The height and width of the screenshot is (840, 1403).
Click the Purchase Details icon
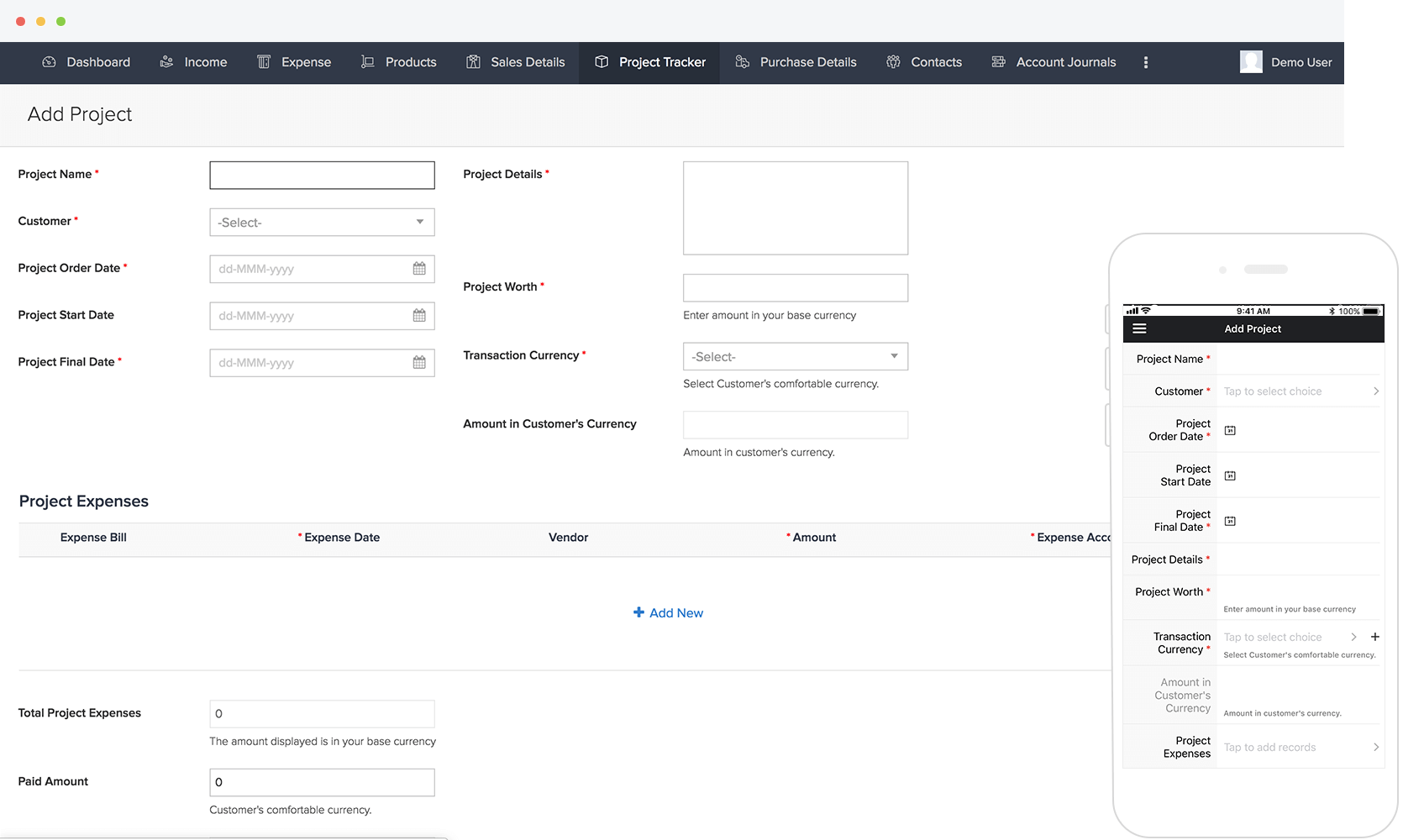(x=743, y=62)
